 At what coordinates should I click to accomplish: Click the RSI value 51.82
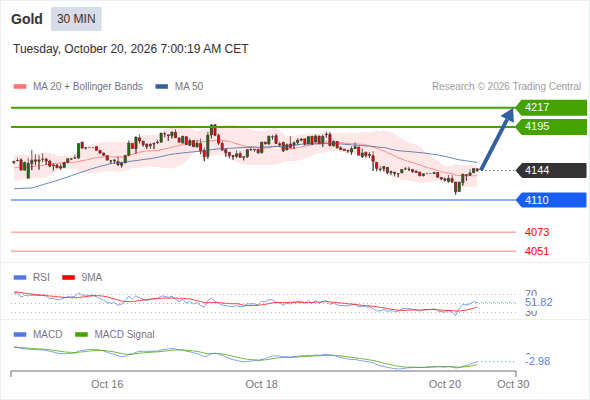(x=539, y=302)
